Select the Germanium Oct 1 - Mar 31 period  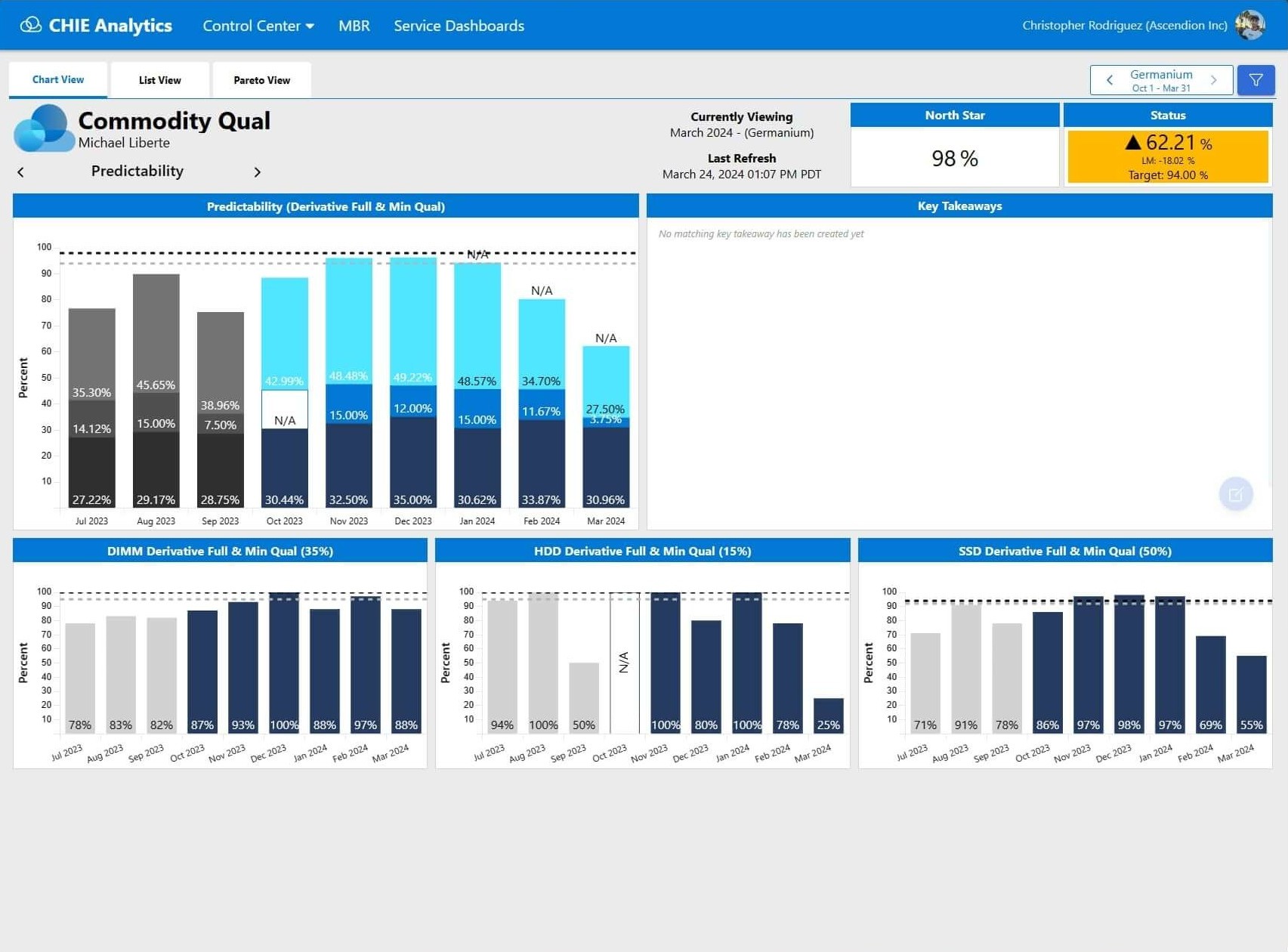tap(1161, 80)
